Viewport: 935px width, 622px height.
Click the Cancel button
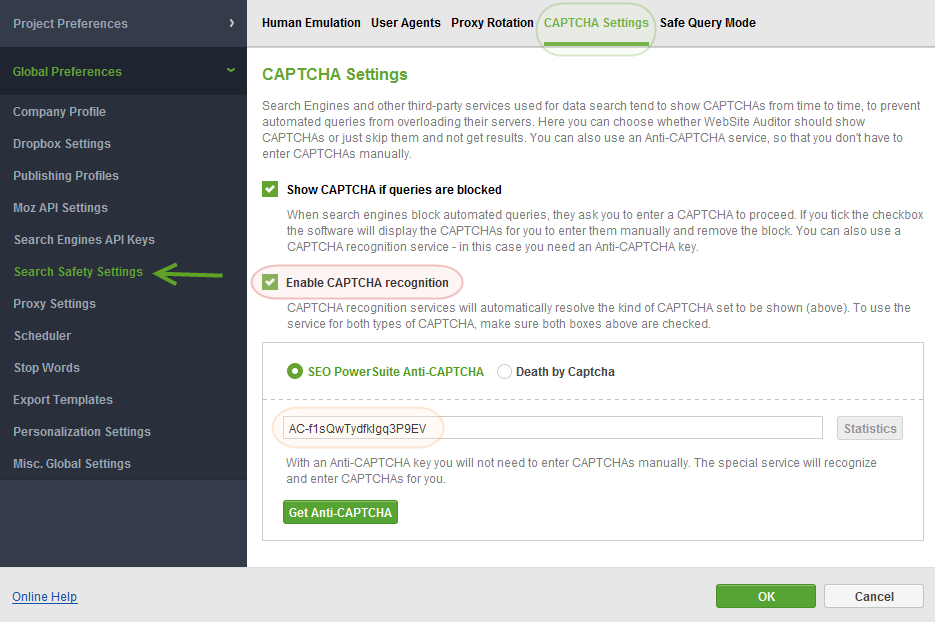(x=874, y=596)
